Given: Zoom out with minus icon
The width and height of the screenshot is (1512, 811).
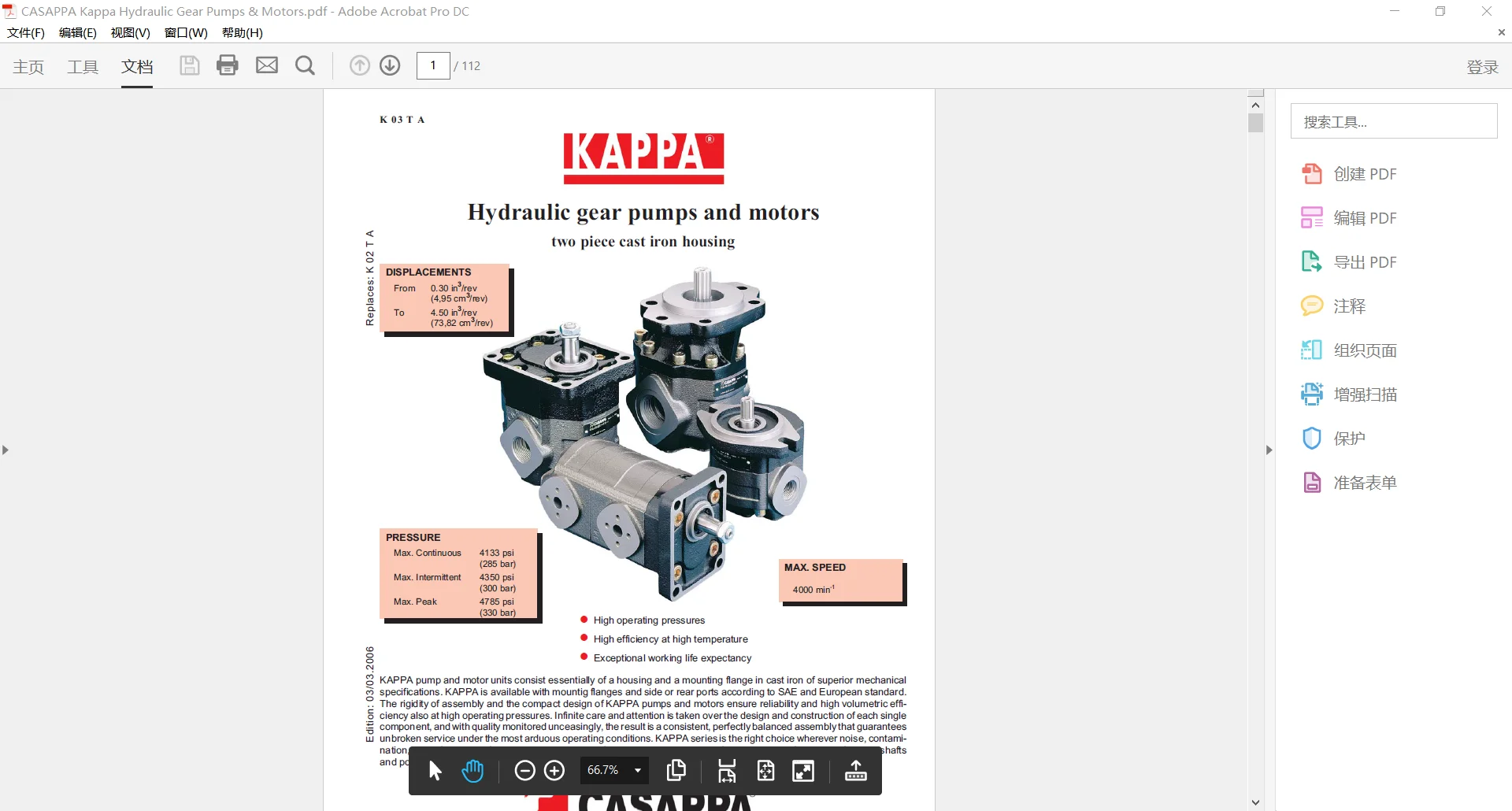Looking at the screenshot, I should [524, 771].
